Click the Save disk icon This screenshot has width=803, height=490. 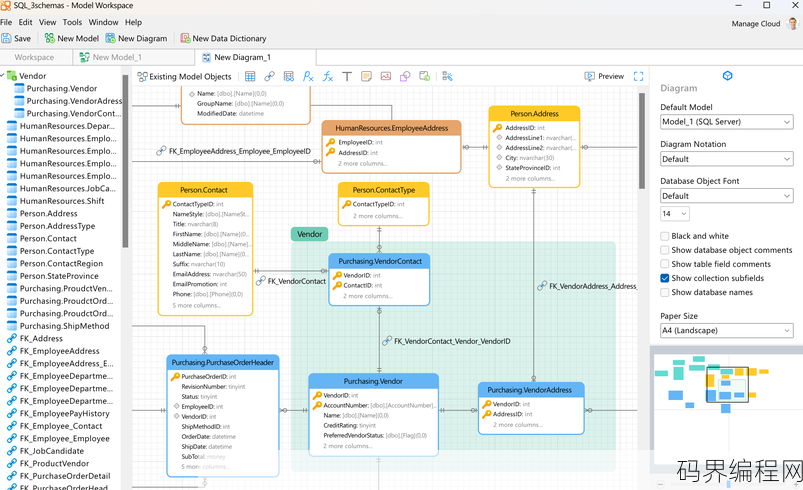pyautogui.click(x=6, y=38)
